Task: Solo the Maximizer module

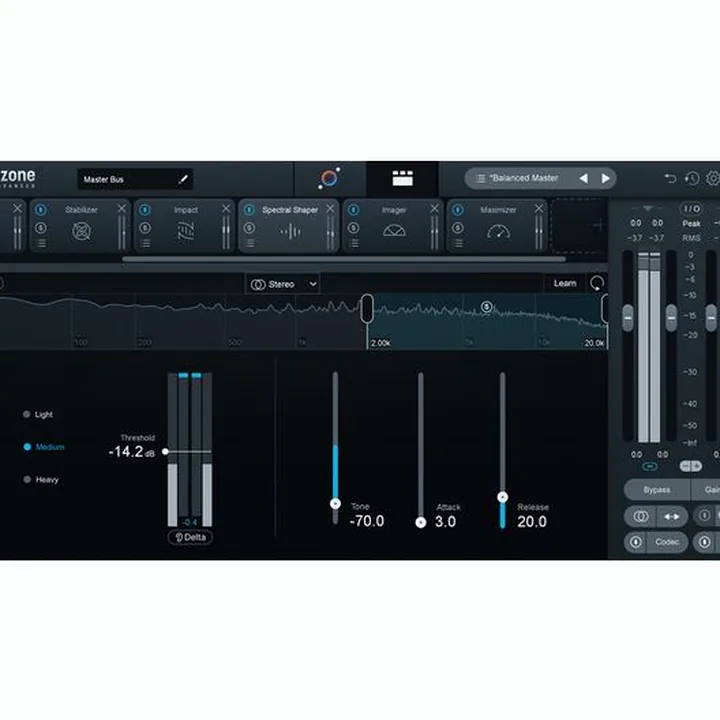Action: point(458,228)
